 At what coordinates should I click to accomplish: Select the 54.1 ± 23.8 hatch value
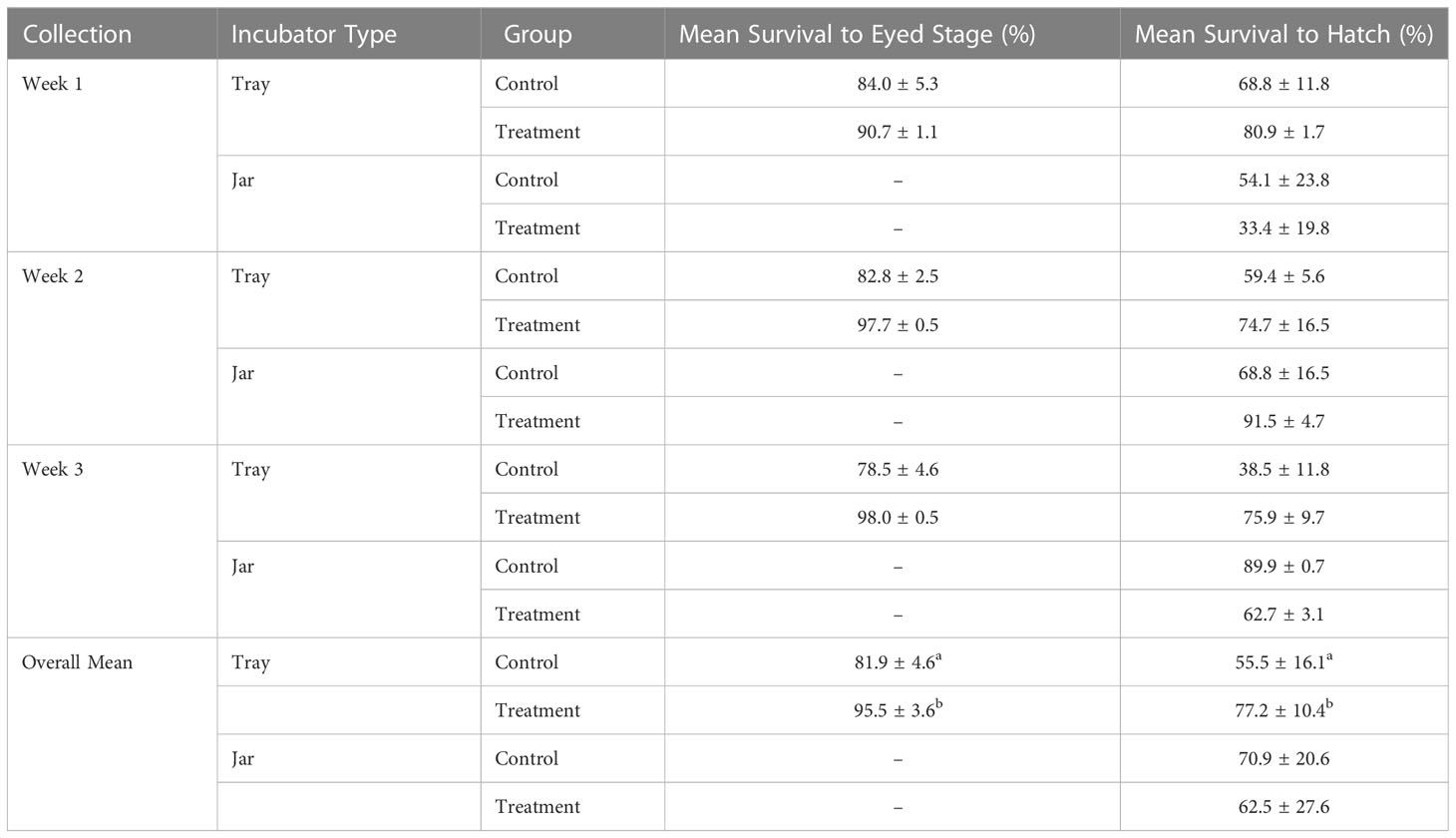[1284, 180]
